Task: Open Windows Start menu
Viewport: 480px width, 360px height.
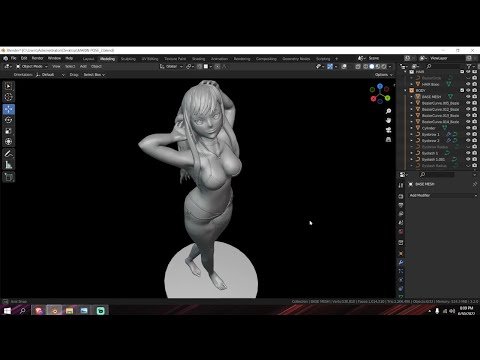Action: (x=7, y=311)
